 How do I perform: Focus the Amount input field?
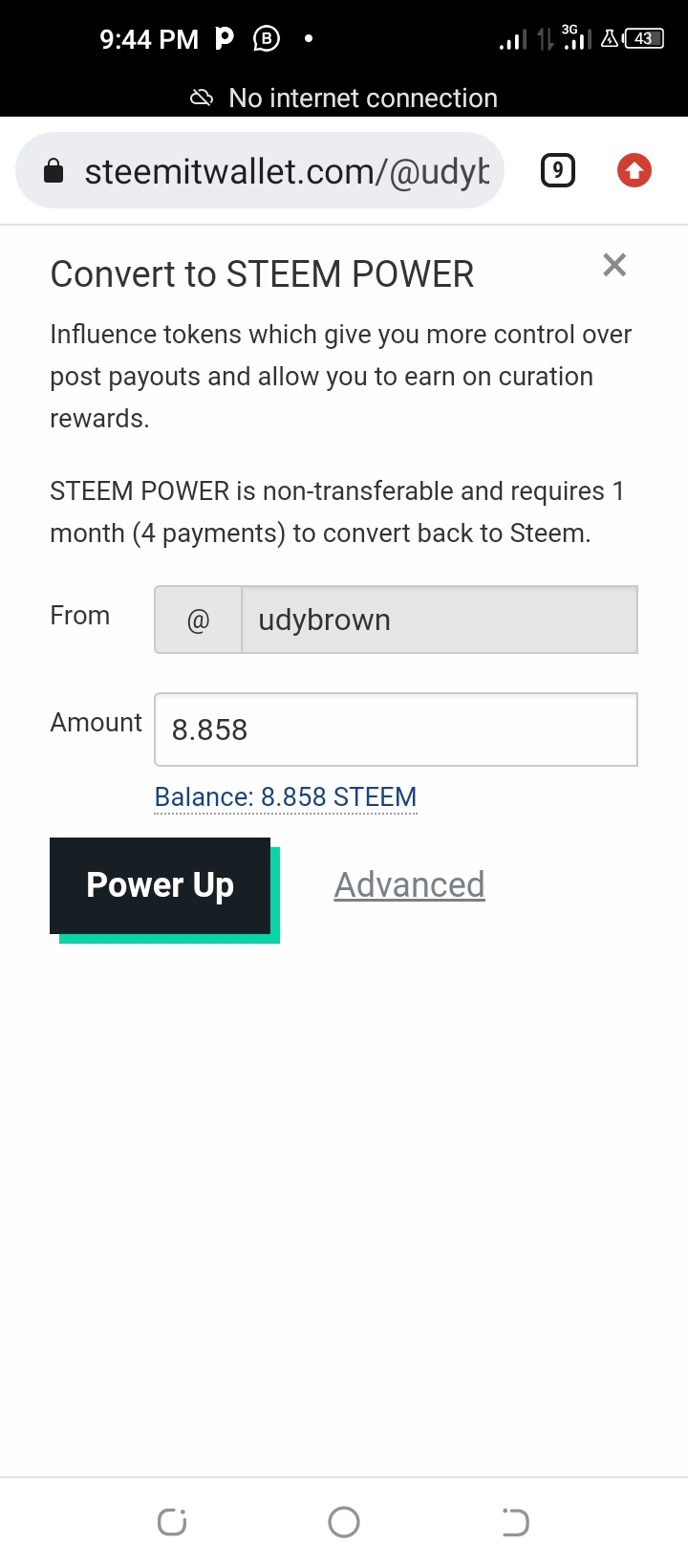(396, 730)
